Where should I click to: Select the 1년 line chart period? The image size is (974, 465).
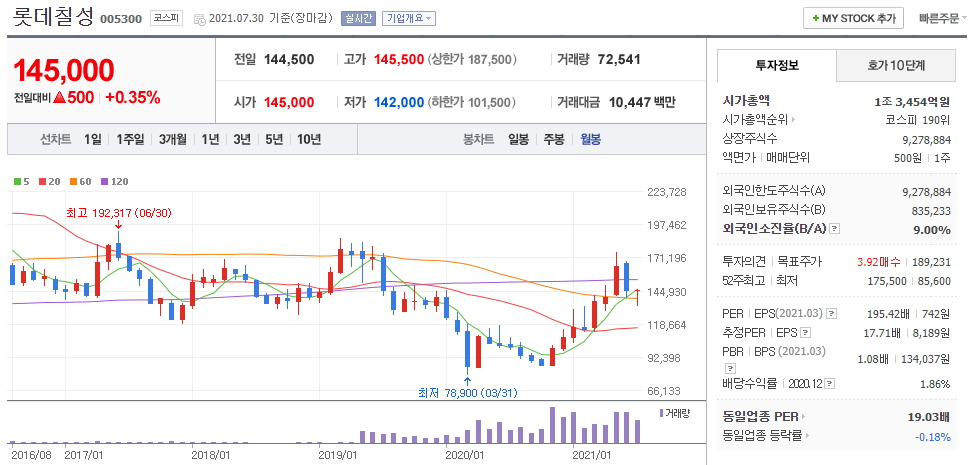tap(210, 139)
